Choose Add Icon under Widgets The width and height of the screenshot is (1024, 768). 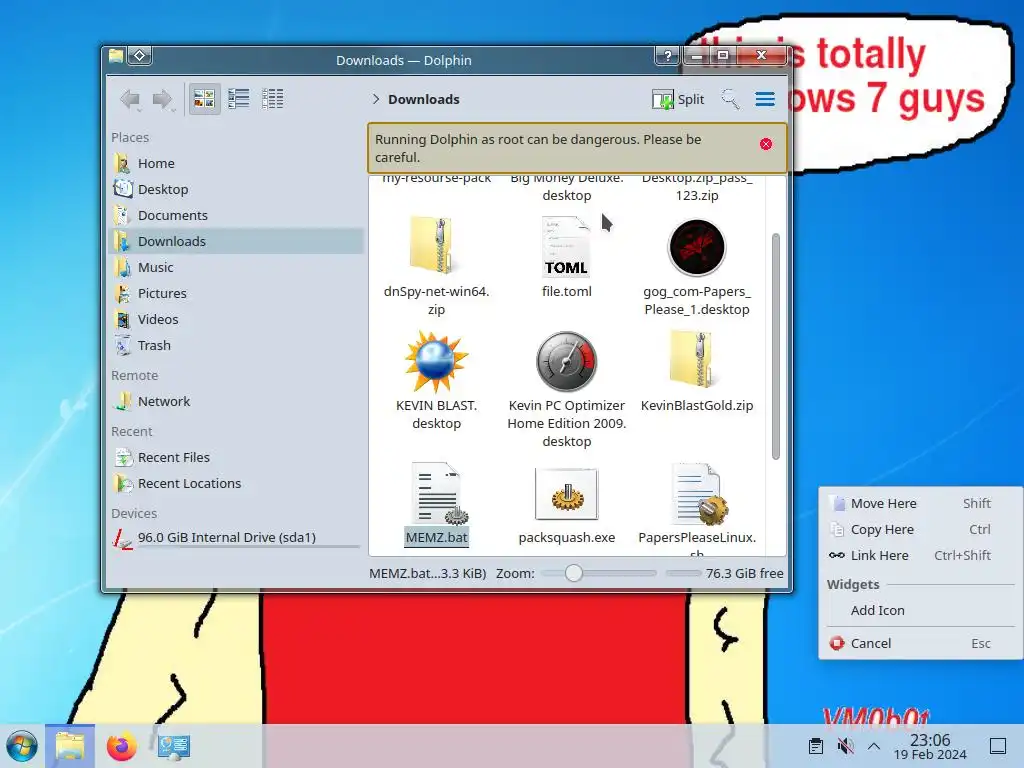(x=920, y=611)
